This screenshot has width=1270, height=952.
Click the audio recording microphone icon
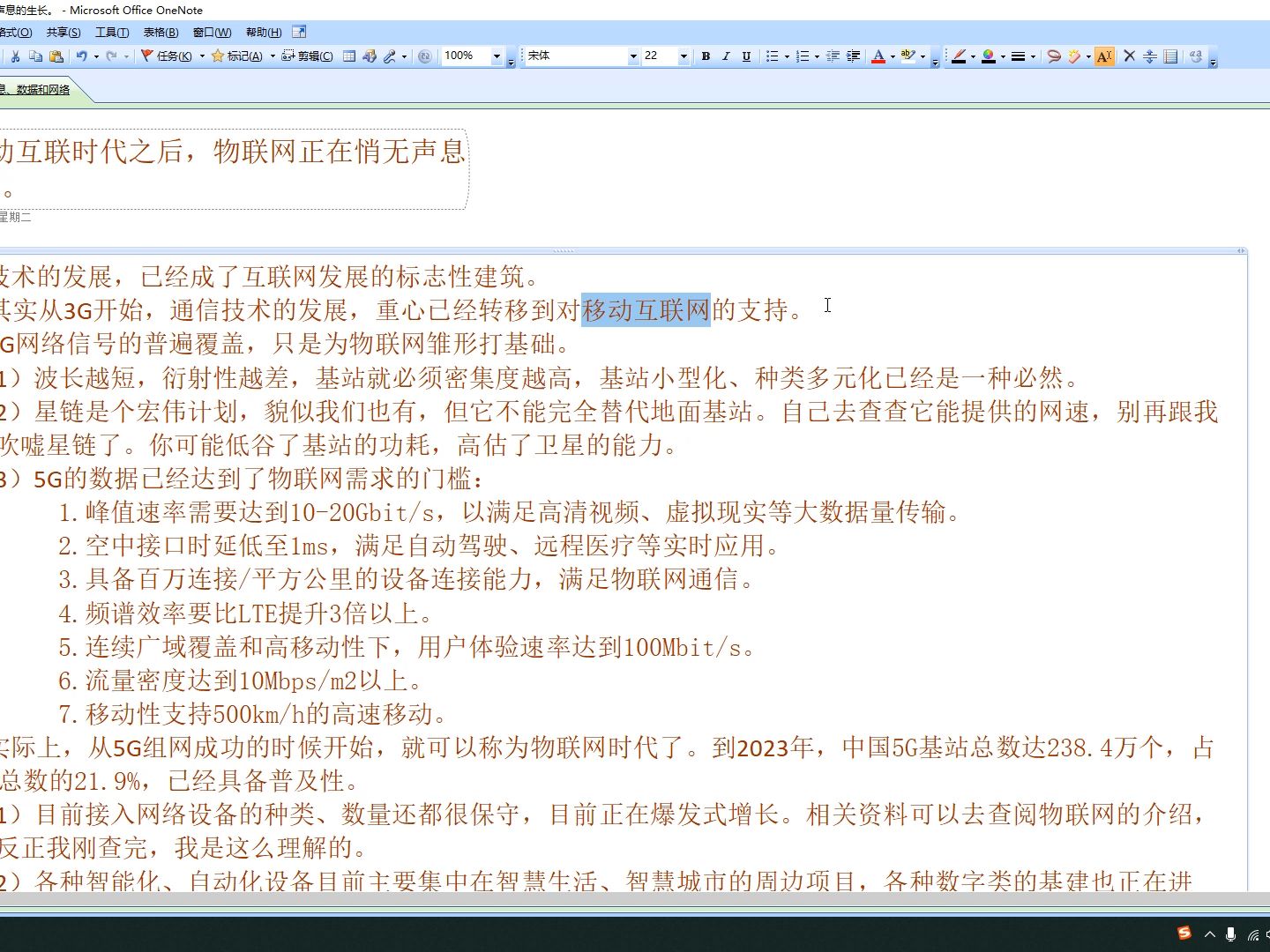[389, 56]
